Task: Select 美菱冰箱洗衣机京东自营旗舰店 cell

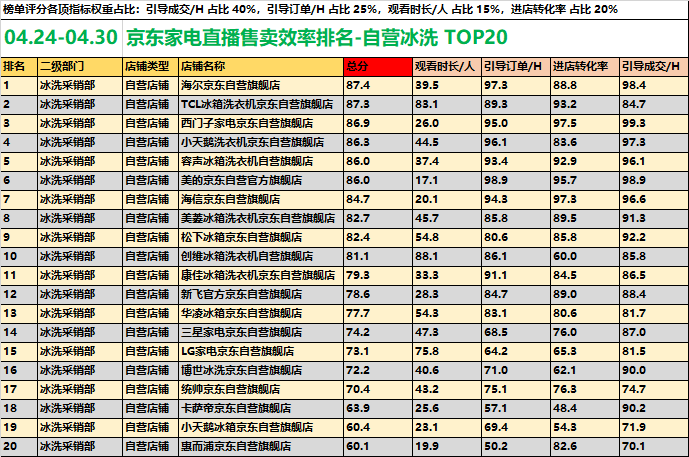Action: pyautogui.click(x=261, y=218)
